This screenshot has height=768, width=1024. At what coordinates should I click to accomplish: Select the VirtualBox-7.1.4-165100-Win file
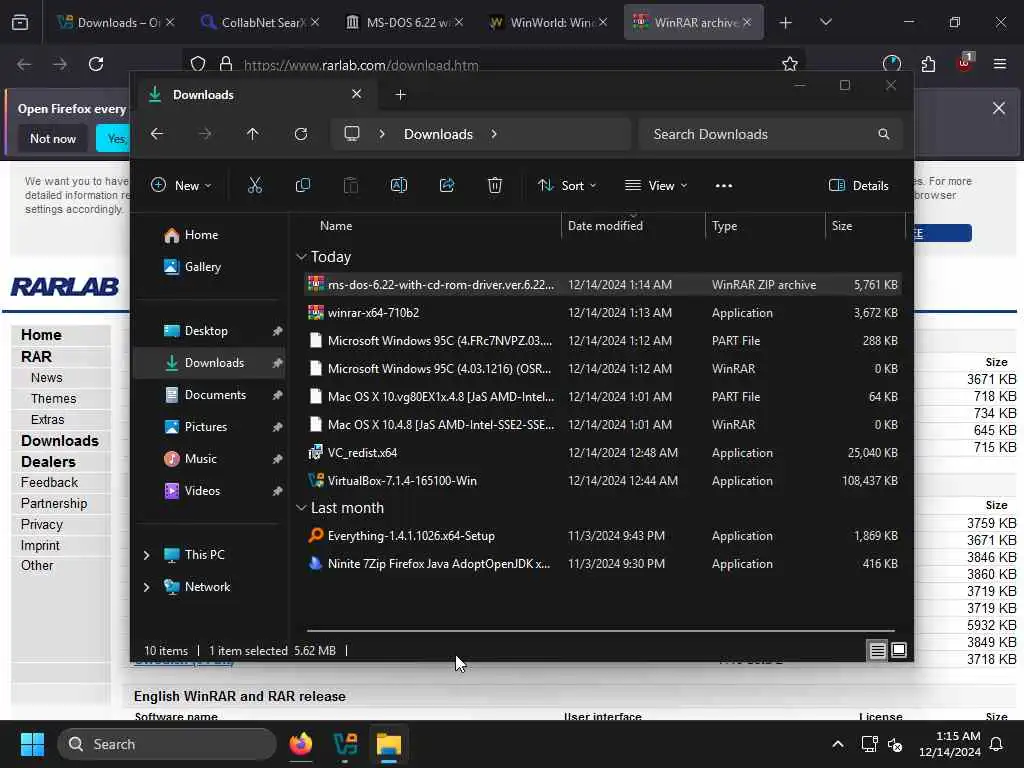603,481
